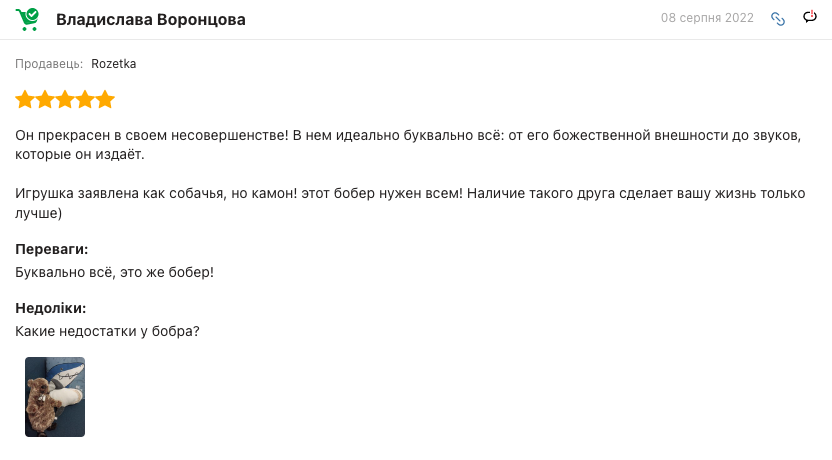
Task: Click the fourth rating star
Action: [x=85, y=99]
